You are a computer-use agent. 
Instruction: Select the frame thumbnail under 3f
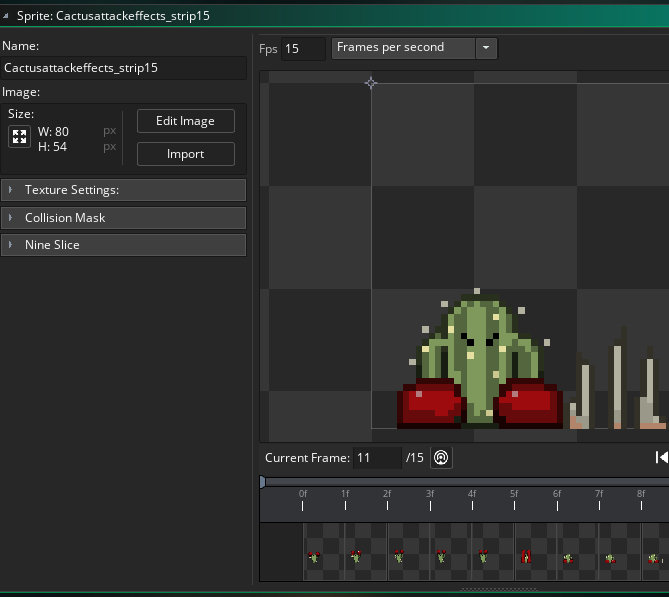click(451, 552)
